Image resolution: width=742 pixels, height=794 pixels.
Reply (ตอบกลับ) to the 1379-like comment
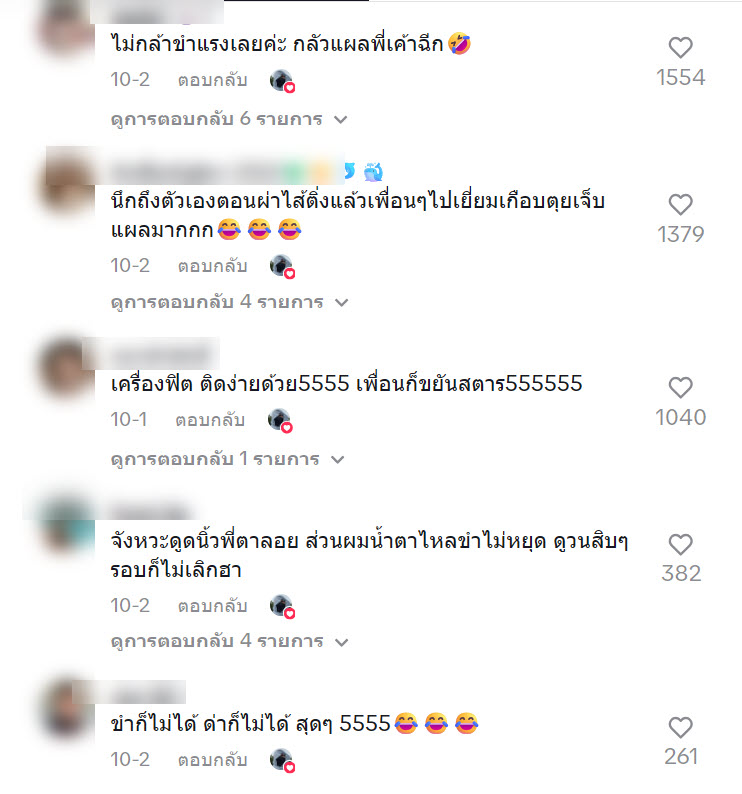coord(212,266)
